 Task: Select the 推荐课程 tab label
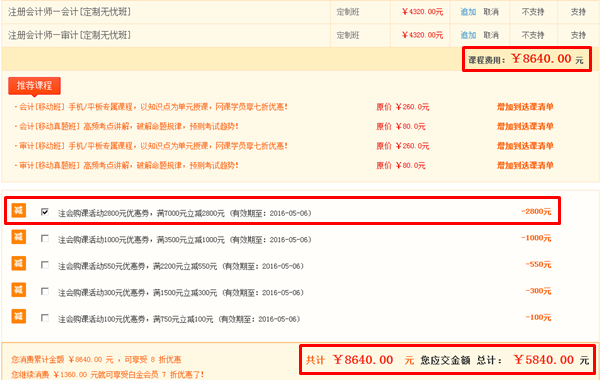(x=34, y=86)
